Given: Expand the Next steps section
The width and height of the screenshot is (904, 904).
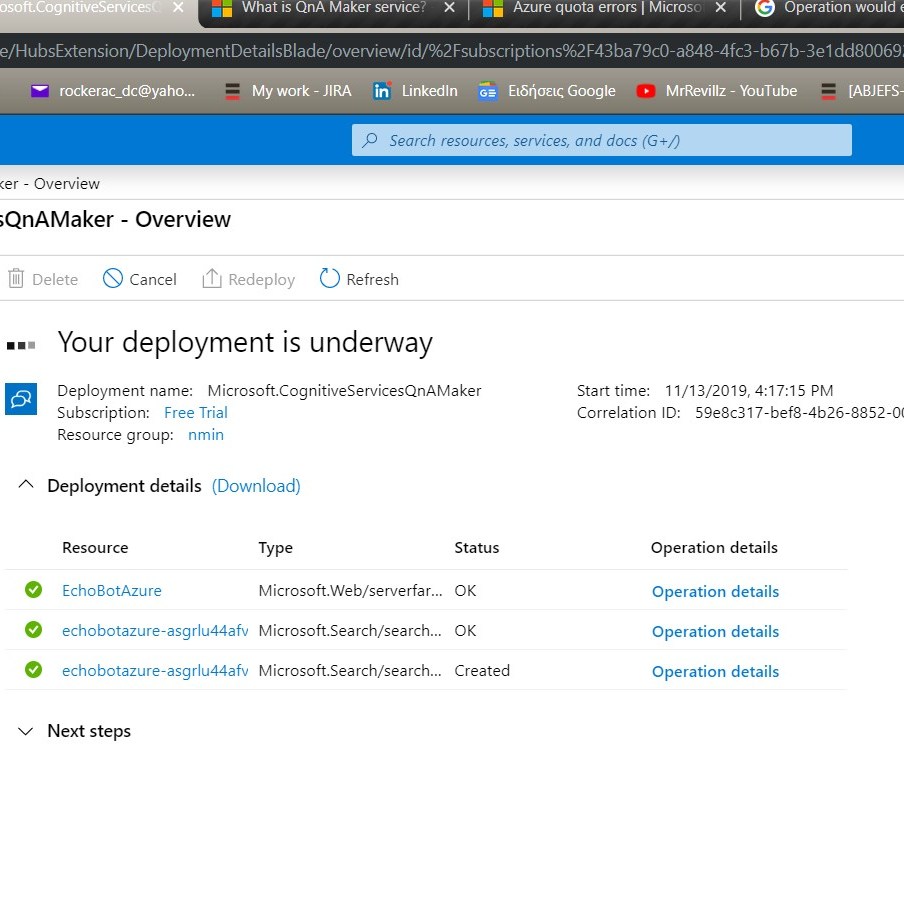Looking at the screenshot, I should pos(27,731).
